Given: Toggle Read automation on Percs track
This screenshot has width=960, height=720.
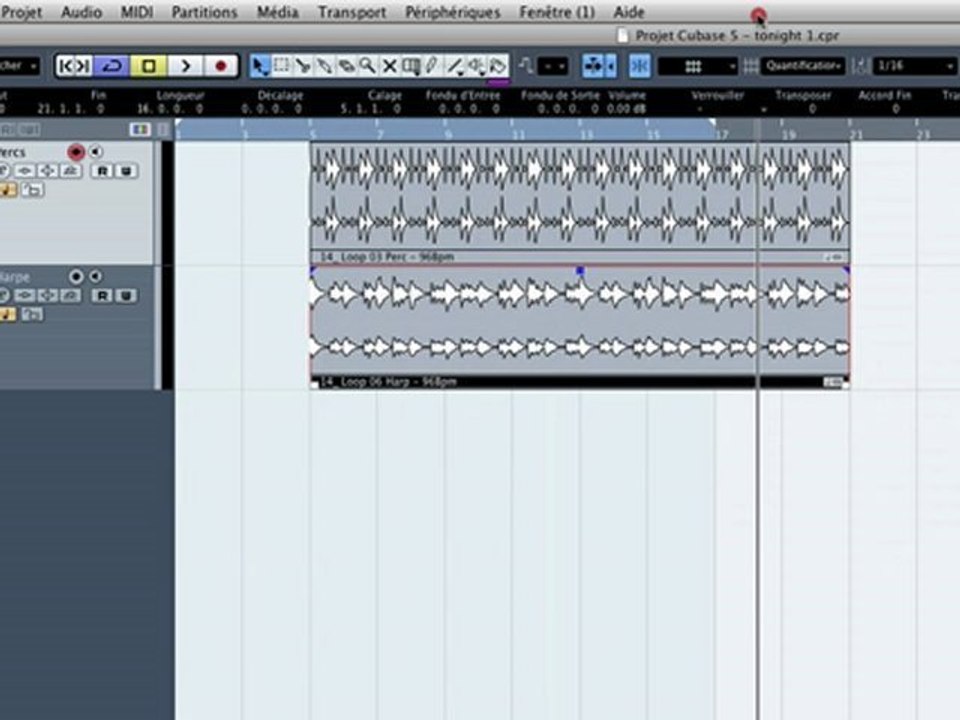Looking at the screenshot, I should pyautogui.click(x=102, y=171).
